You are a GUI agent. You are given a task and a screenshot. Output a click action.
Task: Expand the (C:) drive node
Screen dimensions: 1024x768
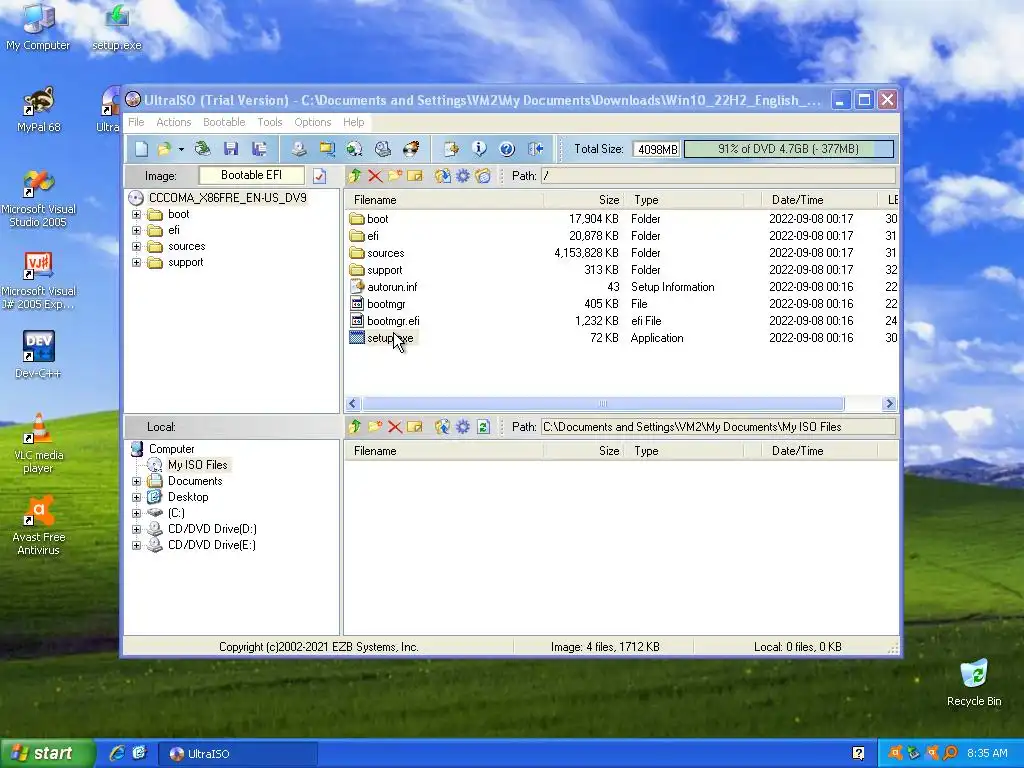136,513
